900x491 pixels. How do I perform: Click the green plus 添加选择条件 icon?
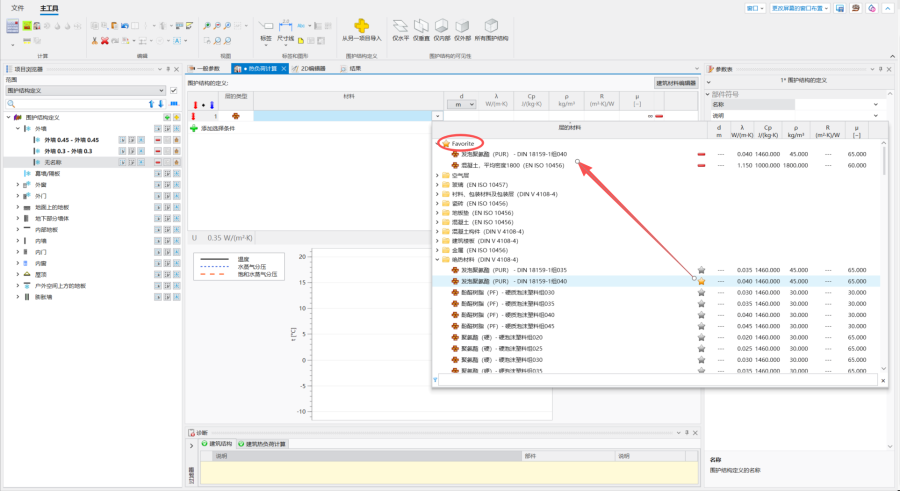(x=193, y=129)
